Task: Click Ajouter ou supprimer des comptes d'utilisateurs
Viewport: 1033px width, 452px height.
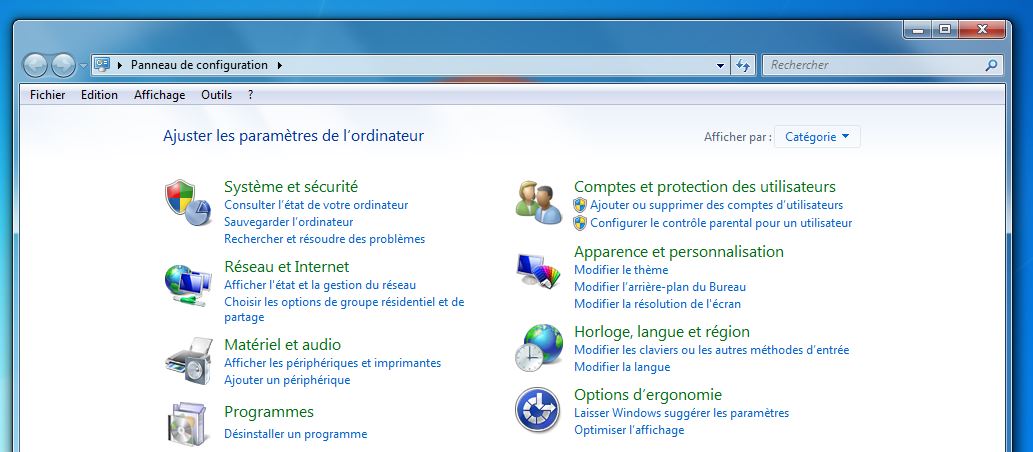Action: point(717,205)
